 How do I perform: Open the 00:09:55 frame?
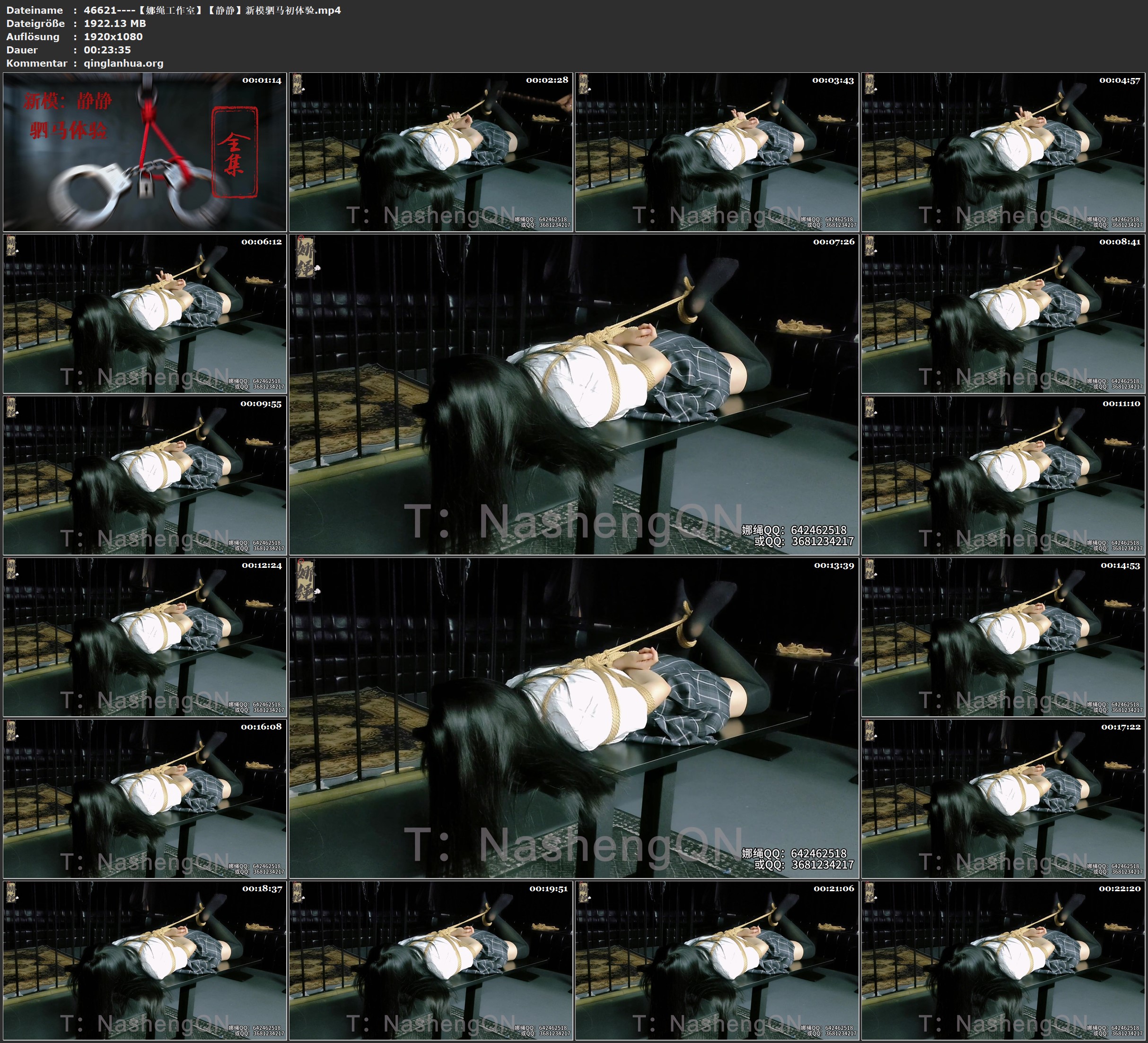pos(145,475)
